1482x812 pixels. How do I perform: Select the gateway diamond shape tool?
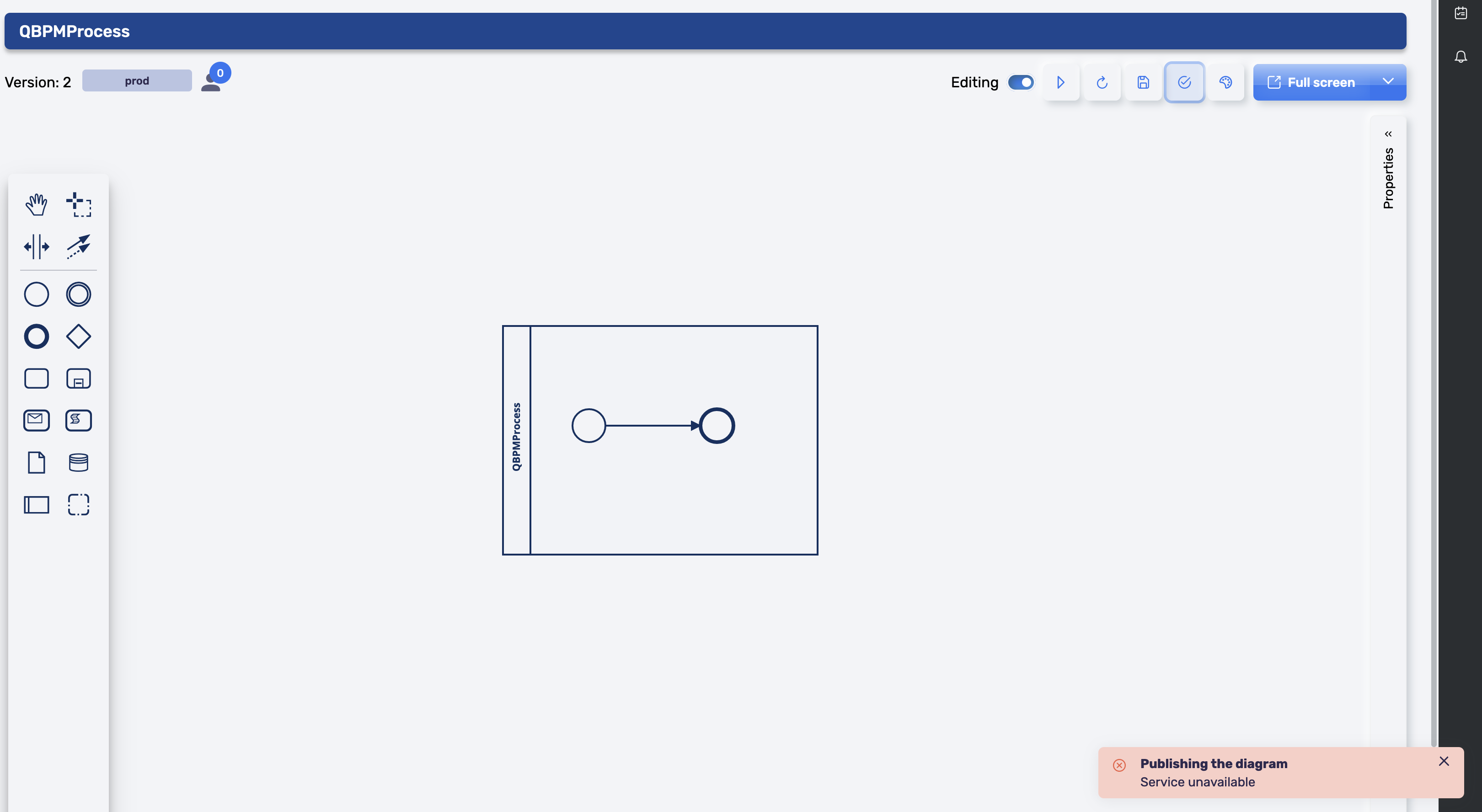pos(78,335)
